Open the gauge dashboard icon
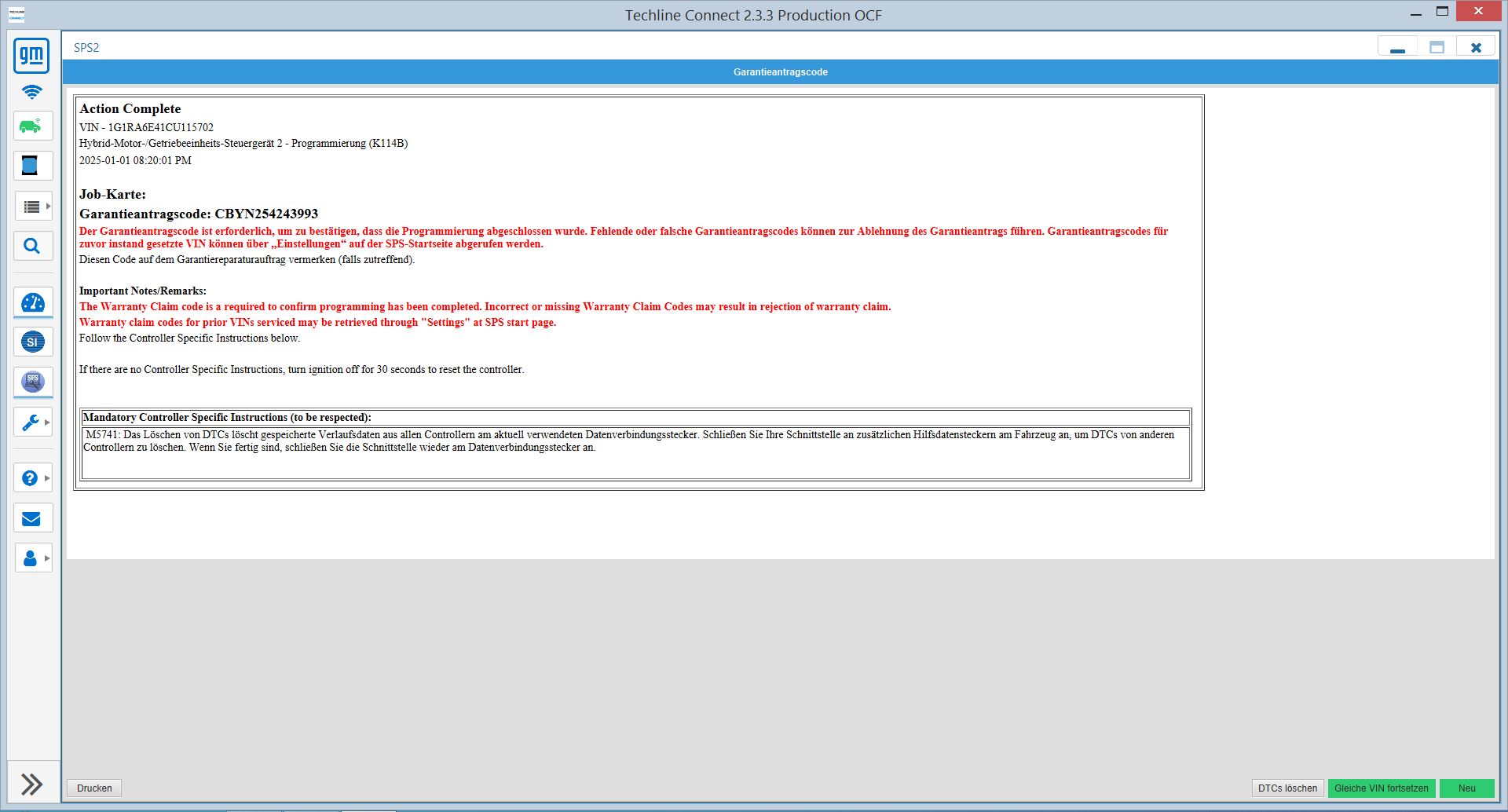1508x812 pixels. 33,303
